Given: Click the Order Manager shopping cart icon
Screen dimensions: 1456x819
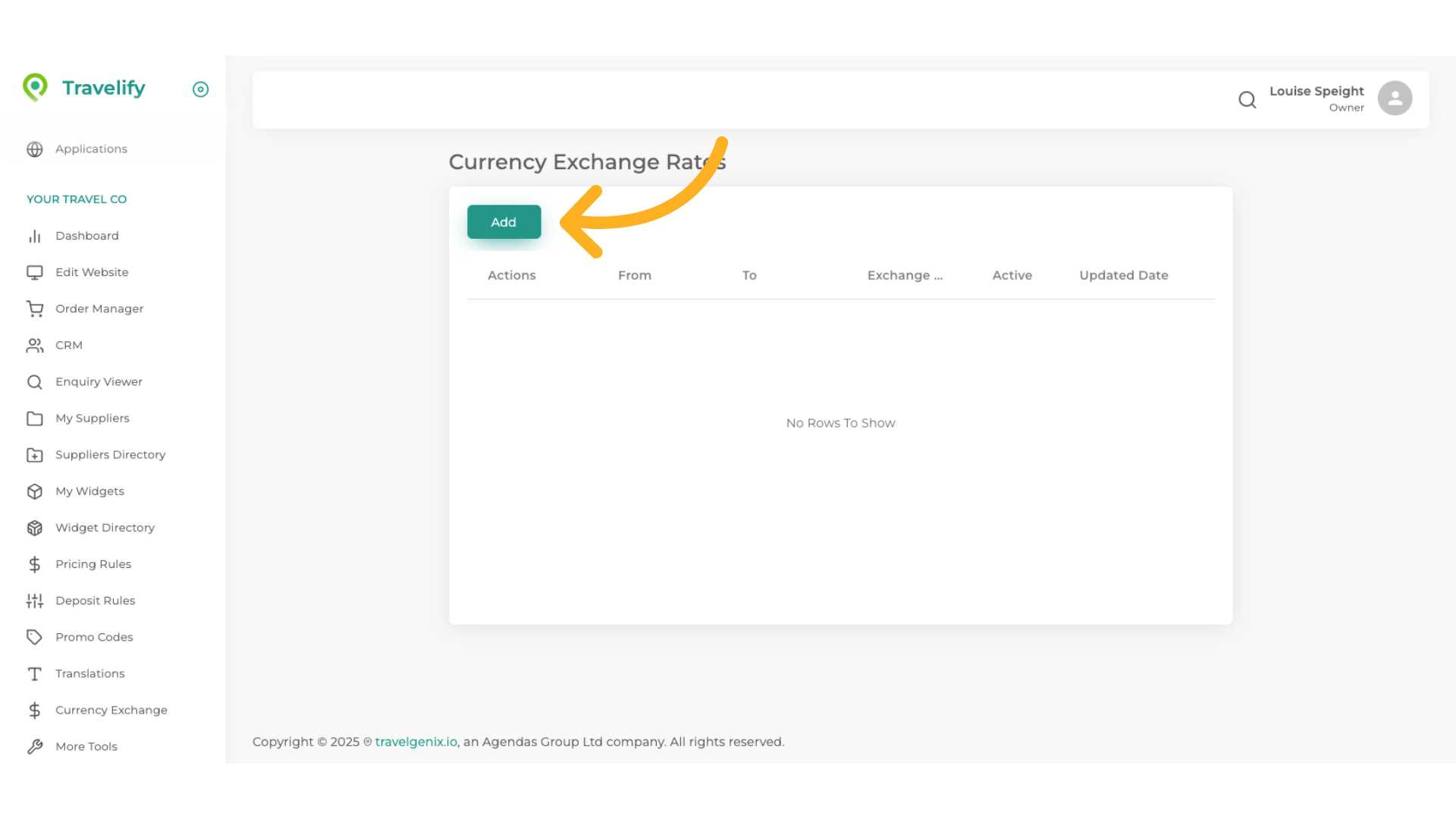Looking at the screenshot, I should coord(35,309).
